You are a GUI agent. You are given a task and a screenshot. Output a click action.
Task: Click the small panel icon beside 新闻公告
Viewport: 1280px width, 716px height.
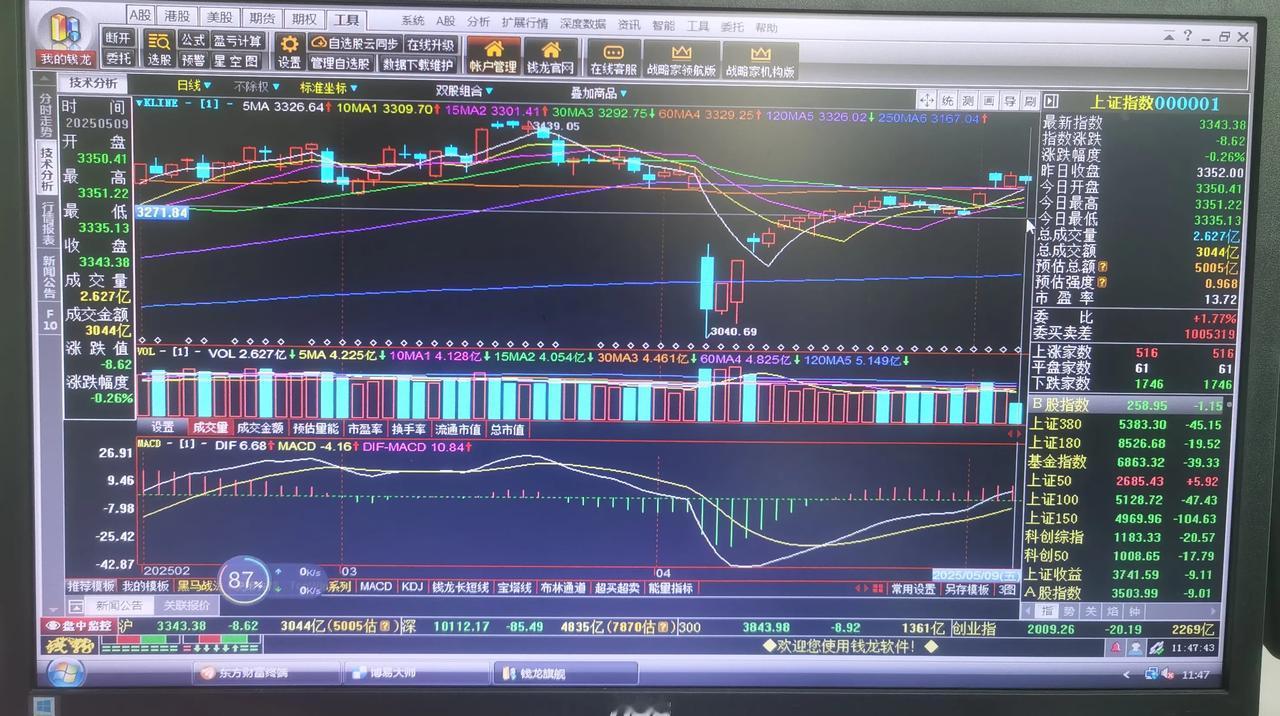76,606
